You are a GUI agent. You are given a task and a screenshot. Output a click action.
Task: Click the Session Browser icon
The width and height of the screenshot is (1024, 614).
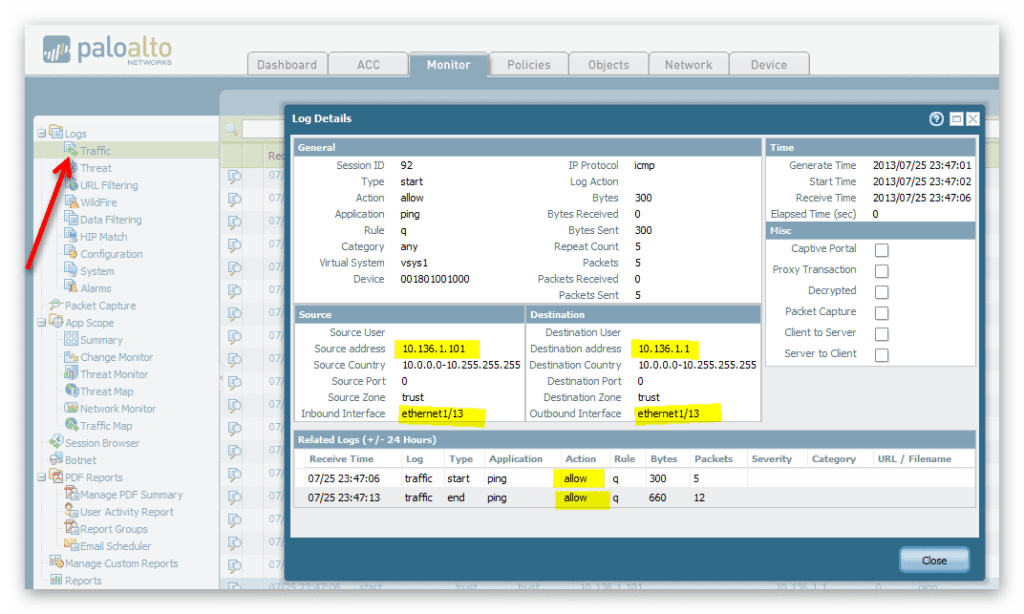click(56, 442)
